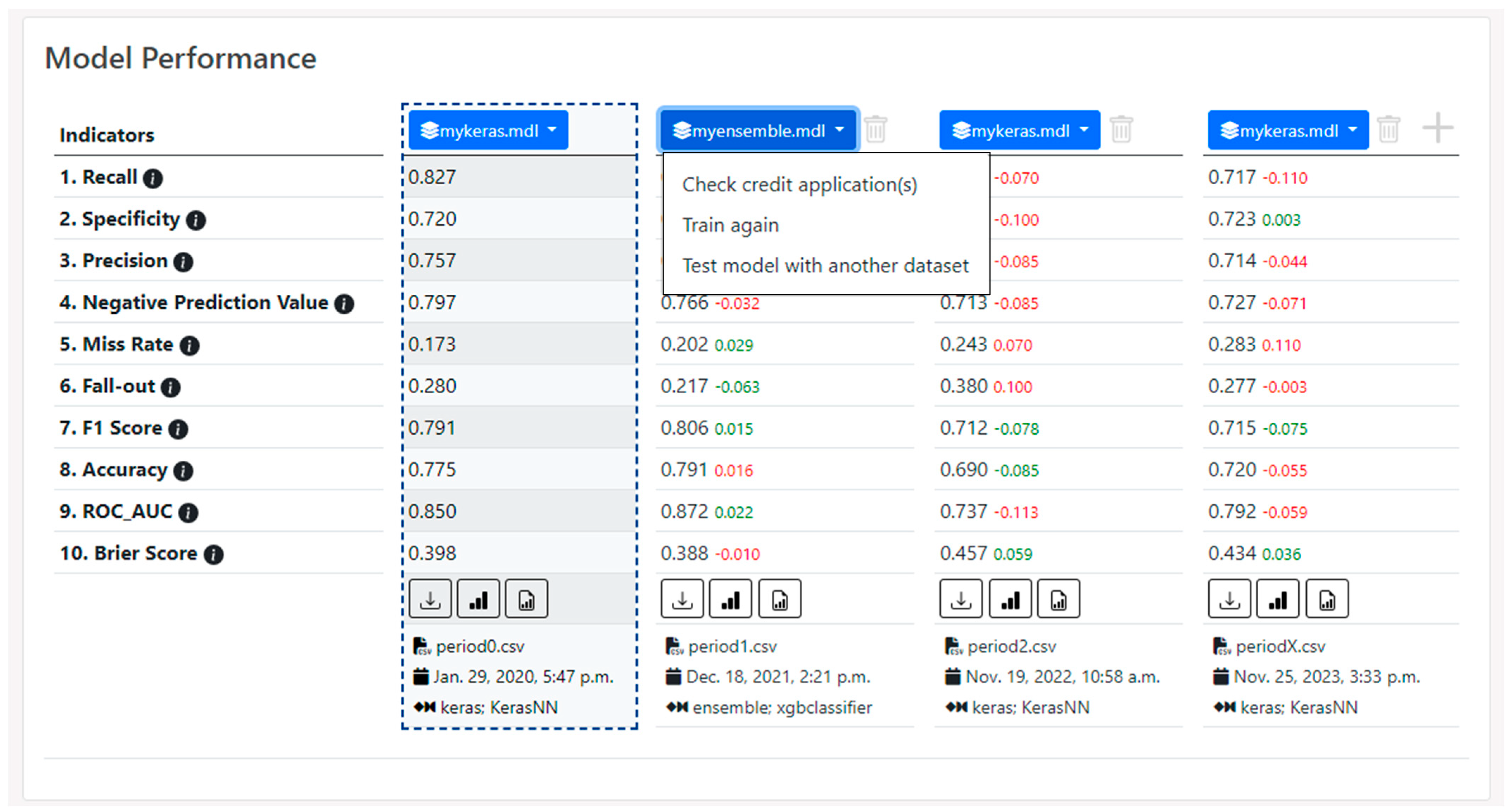Delete the last mykeras.mdl column via trash
The image size is (1512, 812).
[x=1389, y=129]
